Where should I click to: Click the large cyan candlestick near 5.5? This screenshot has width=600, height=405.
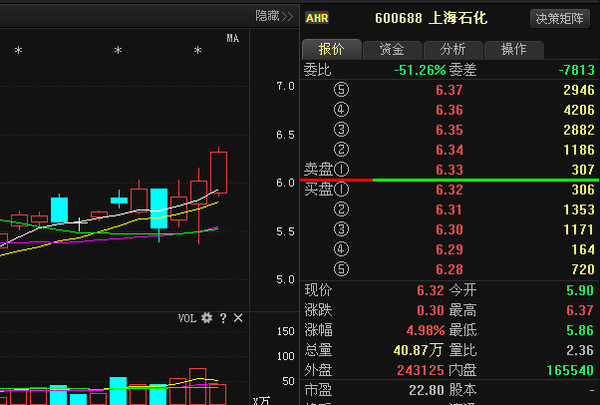click(x=159, y=208)
